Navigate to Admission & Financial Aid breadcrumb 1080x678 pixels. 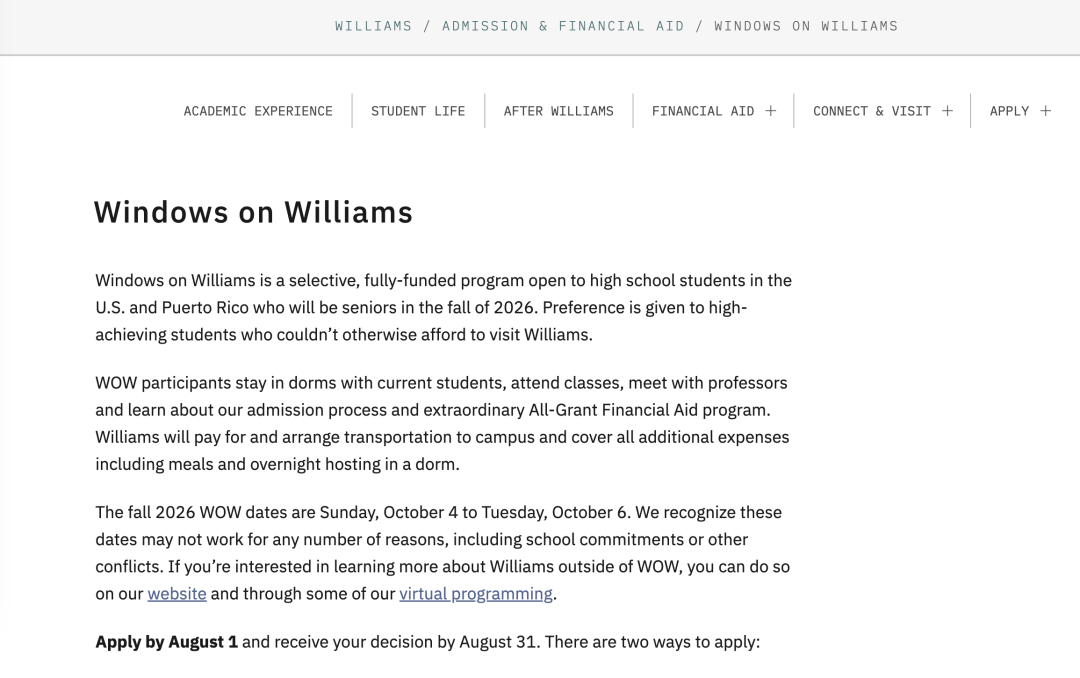[563, 26]
